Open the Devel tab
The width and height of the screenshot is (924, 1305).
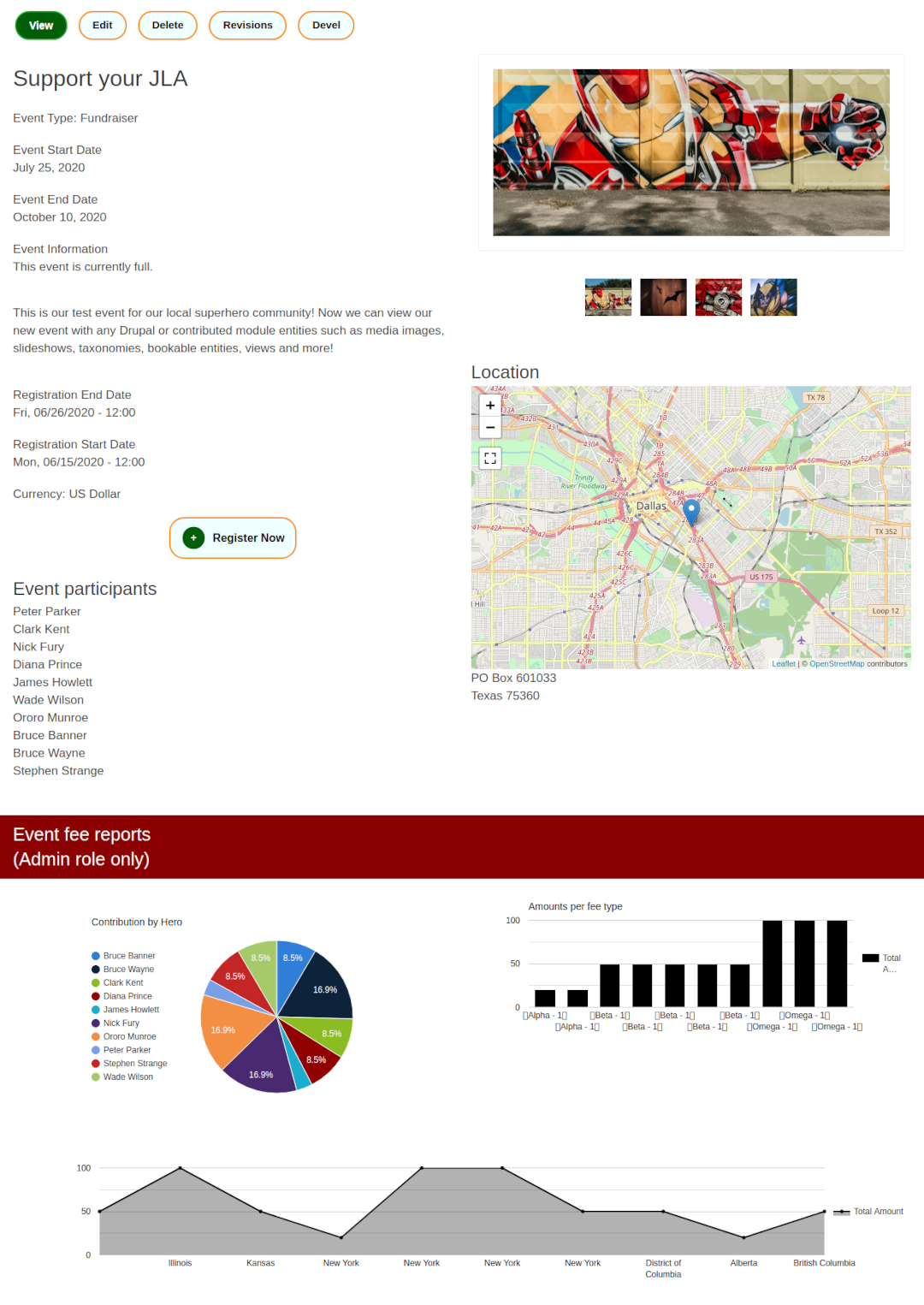[326, 25]
